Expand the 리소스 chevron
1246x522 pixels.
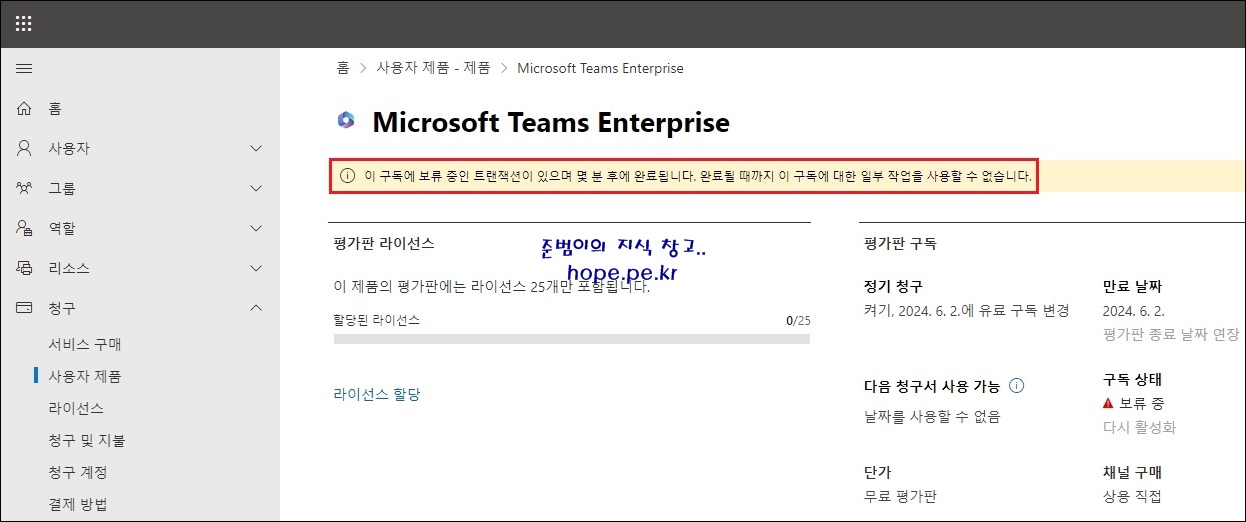tap(256, 268)
